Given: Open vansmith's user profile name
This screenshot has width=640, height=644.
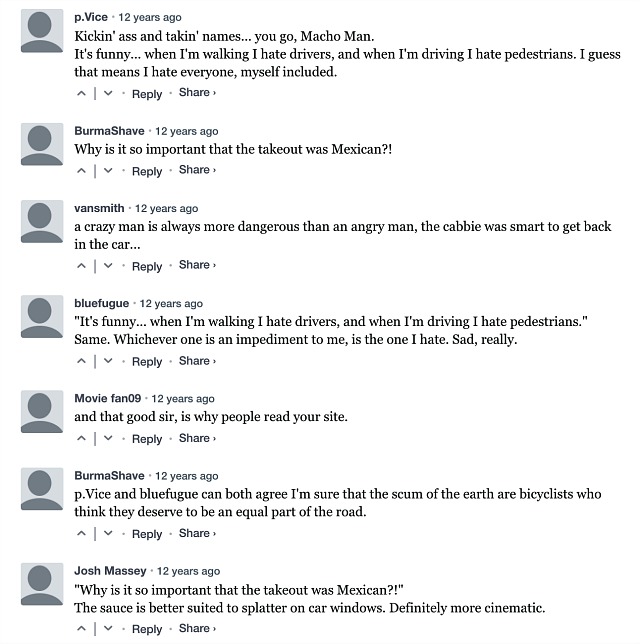Looking at the screenshot, I should 99,208.
